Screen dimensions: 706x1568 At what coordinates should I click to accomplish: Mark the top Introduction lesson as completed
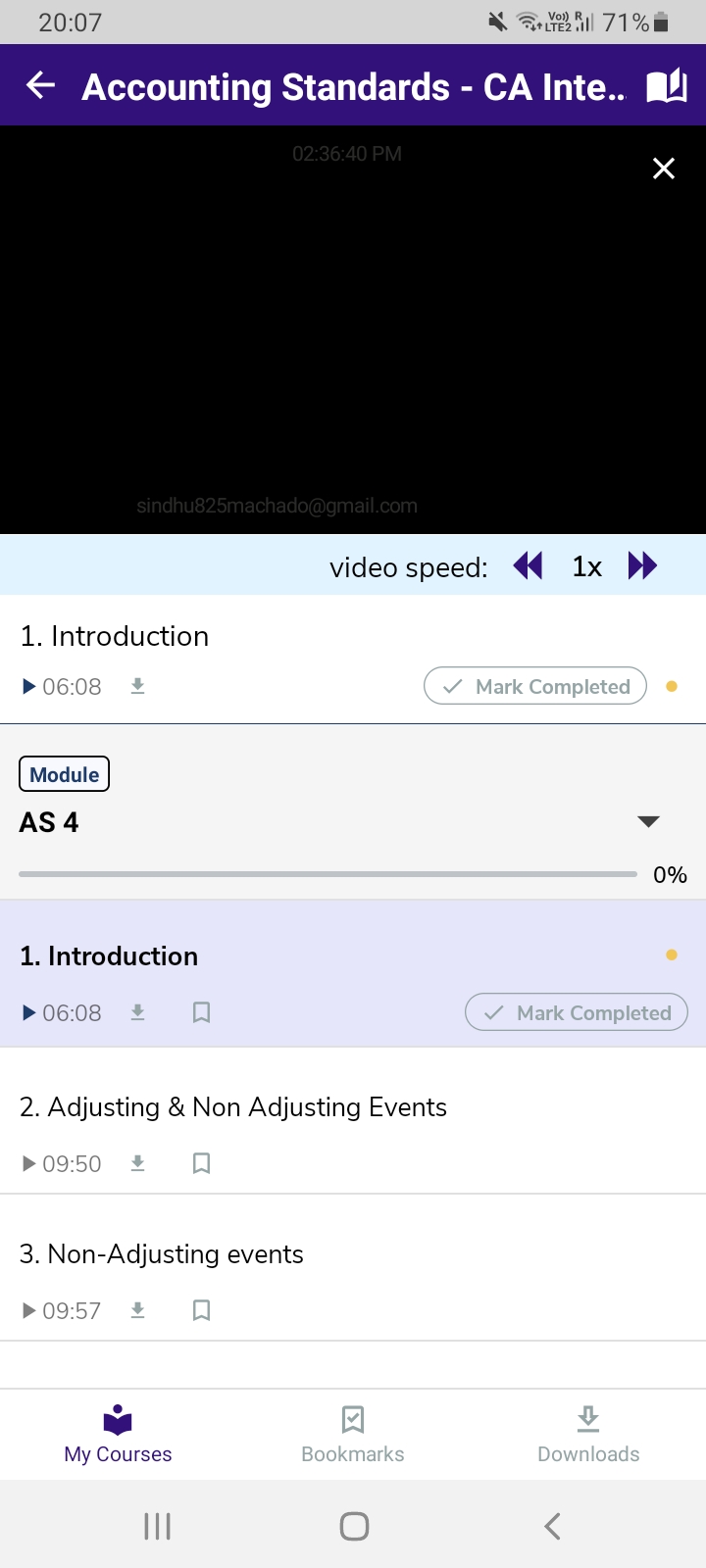(x=535, y=686)
